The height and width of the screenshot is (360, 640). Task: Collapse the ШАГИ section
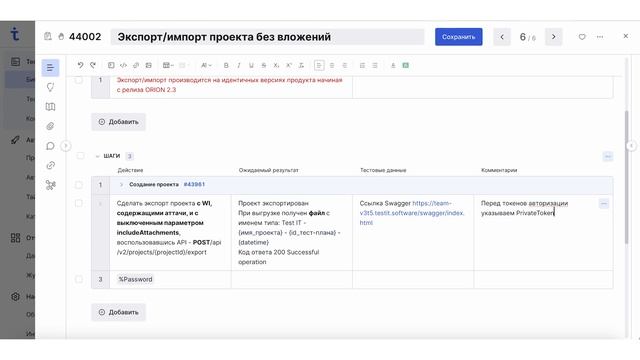(x=98, y=156)
